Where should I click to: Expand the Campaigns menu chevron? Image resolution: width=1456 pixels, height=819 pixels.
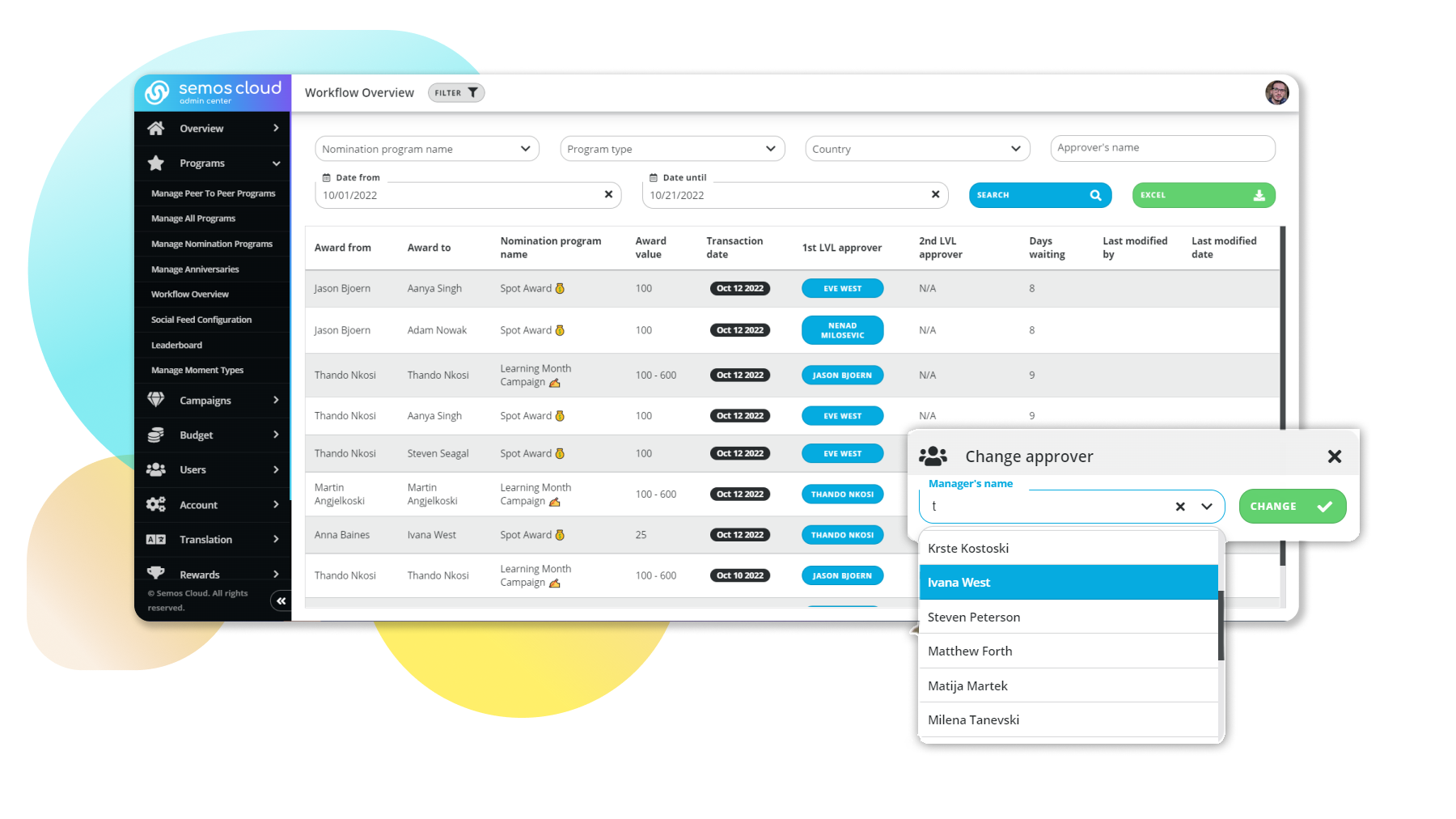276,400
